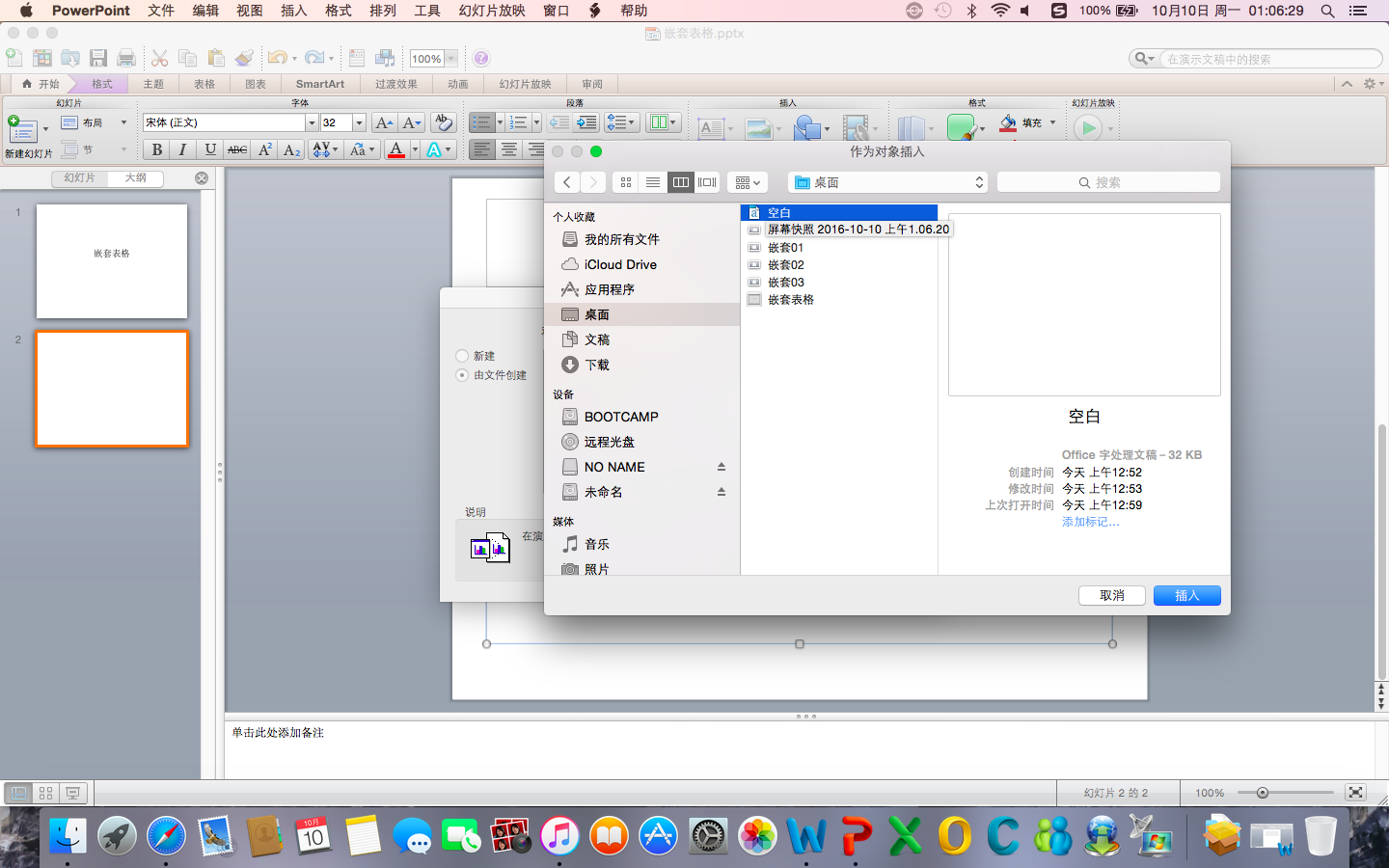Image resolution: width=1389 pixels, height=868 pixels.
Task: Open the 插入 menu in menu bar
Action: click(293, 11)
